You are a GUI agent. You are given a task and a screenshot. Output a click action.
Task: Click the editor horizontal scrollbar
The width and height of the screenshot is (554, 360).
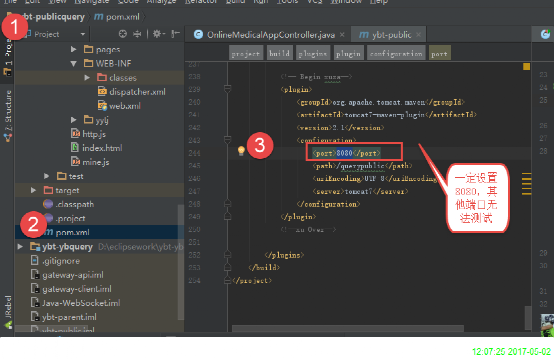[x=348, y=329]
